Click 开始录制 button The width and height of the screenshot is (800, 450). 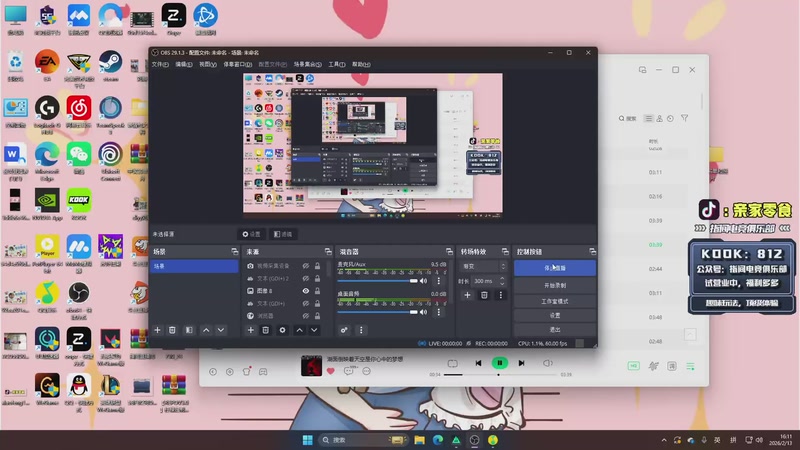point(555,285)
